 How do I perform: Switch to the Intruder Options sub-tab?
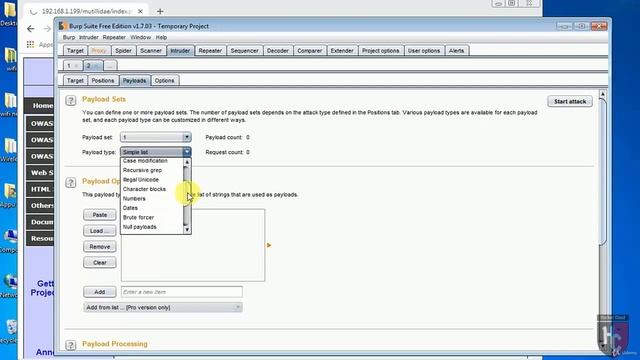[x=164, y=81]
